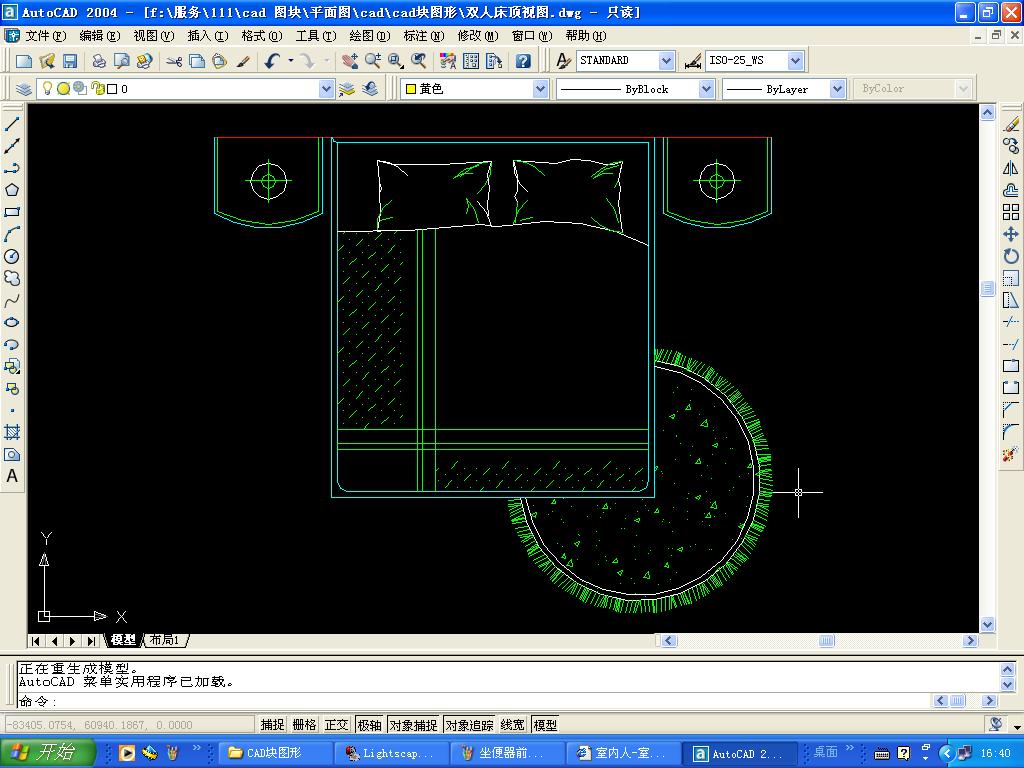Click the 开始 Start button
Image resolution: width=1024 pixels, height=768 pixels.
pos(47,753)
